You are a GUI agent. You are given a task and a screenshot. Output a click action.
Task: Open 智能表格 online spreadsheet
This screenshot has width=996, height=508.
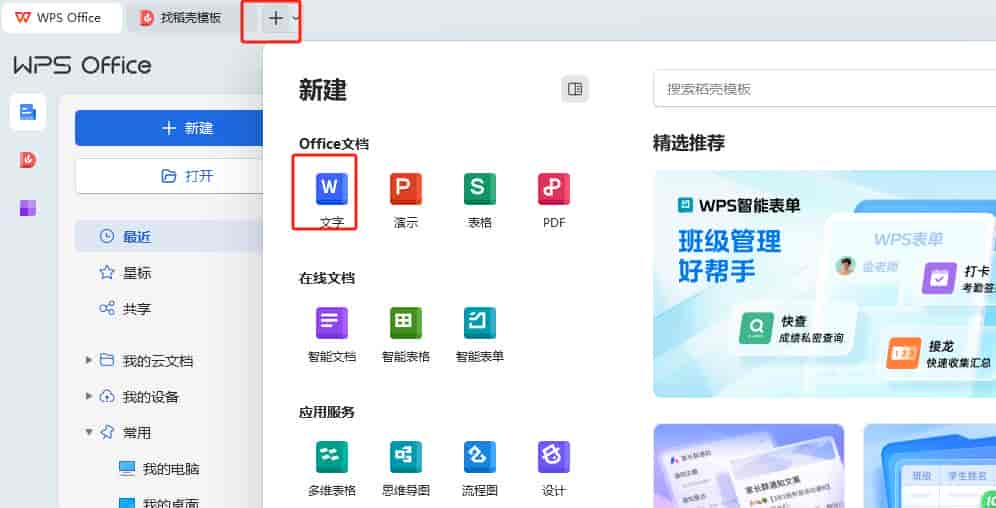coord(406,333)
